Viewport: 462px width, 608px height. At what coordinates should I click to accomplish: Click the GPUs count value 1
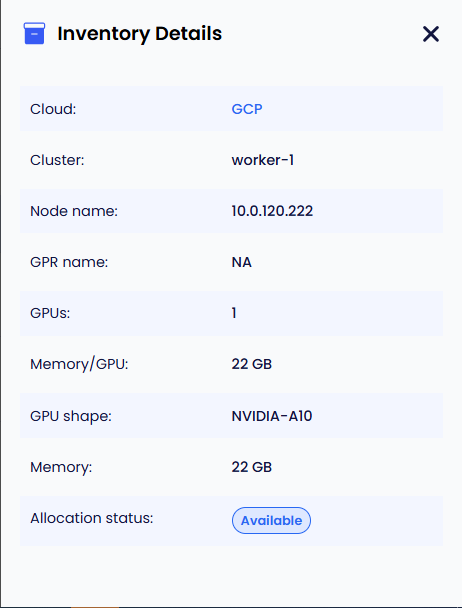(234, 313)
